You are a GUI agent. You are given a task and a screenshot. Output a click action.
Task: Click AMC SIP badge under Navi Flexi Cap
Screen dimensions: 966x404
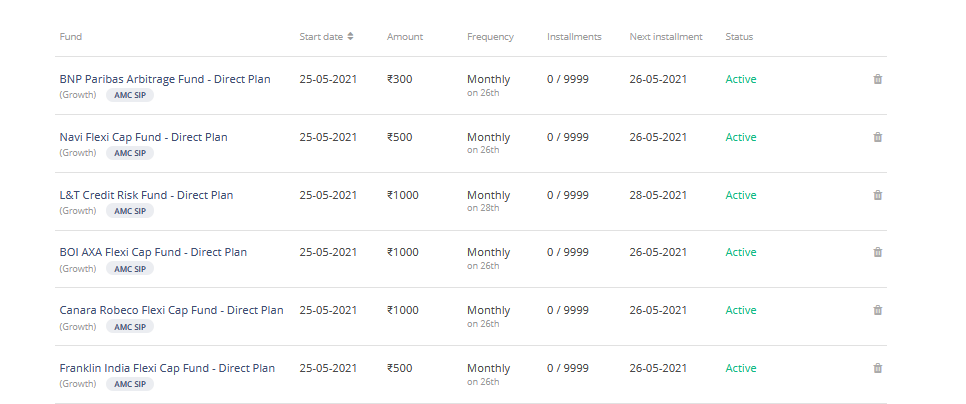coord(129,153)
